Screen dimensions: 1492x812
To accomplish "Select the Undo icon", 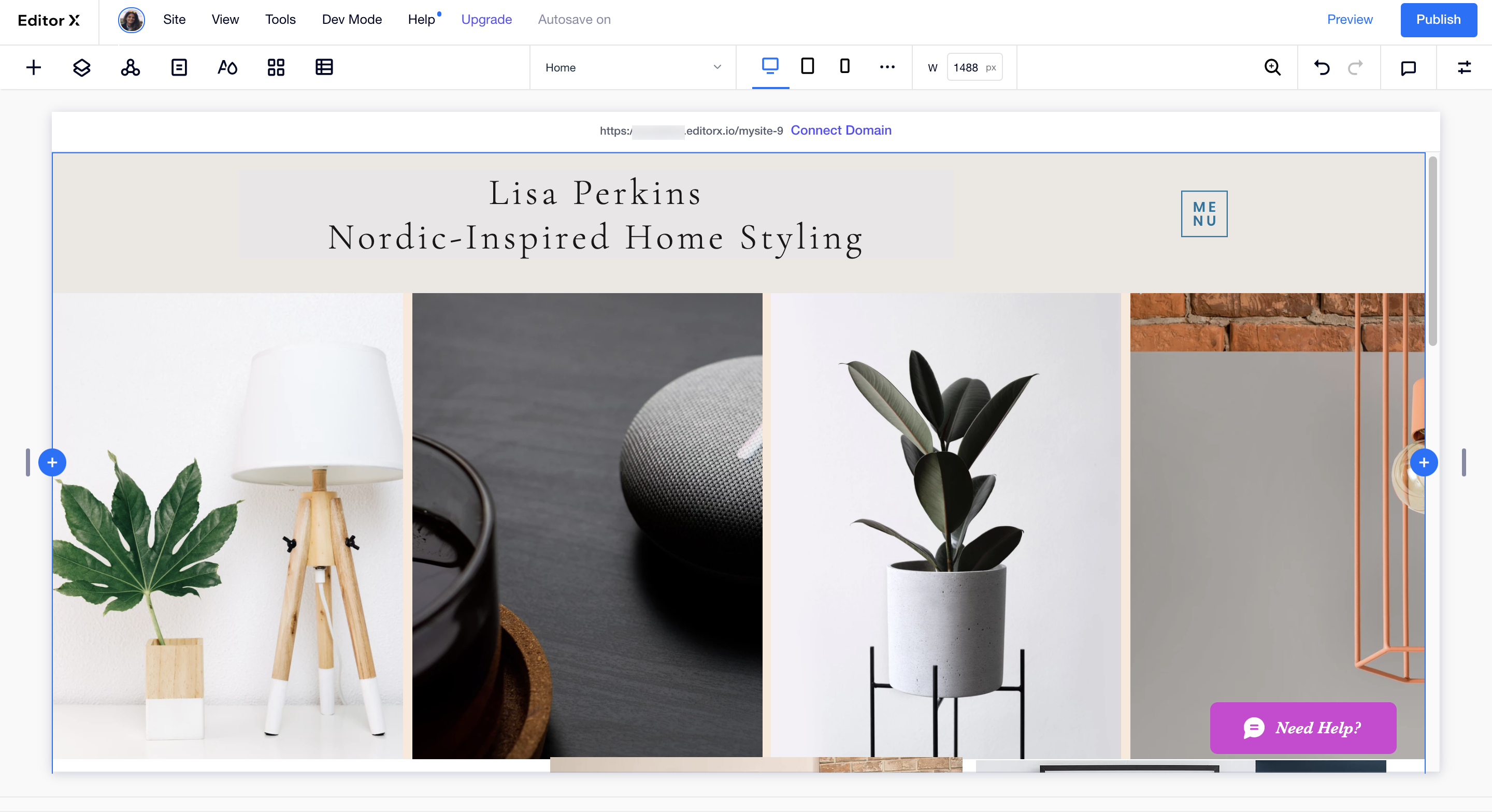I will coord(1322,66).
